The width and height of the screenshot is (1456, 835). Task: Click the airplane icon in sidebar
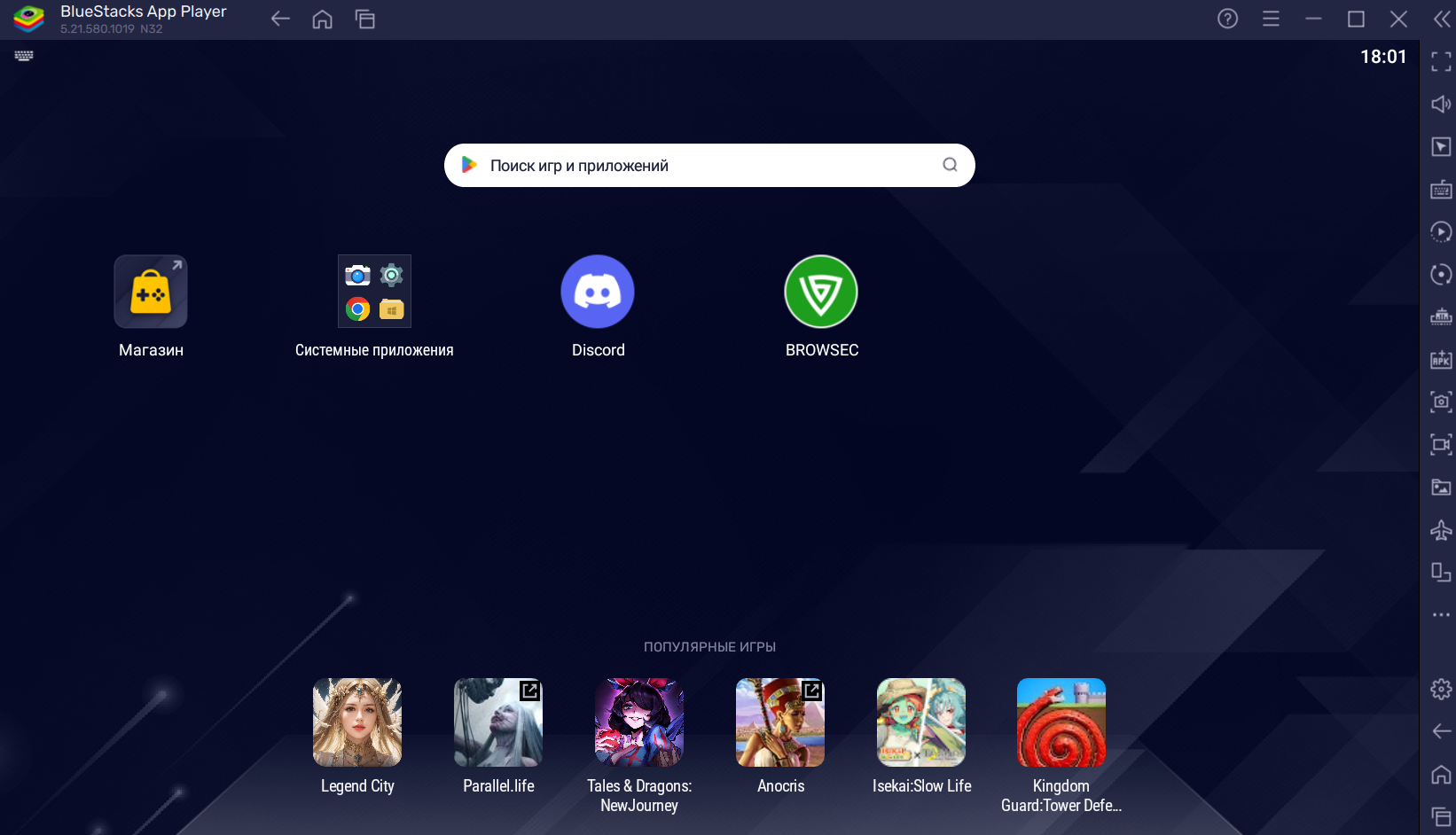1442,529
